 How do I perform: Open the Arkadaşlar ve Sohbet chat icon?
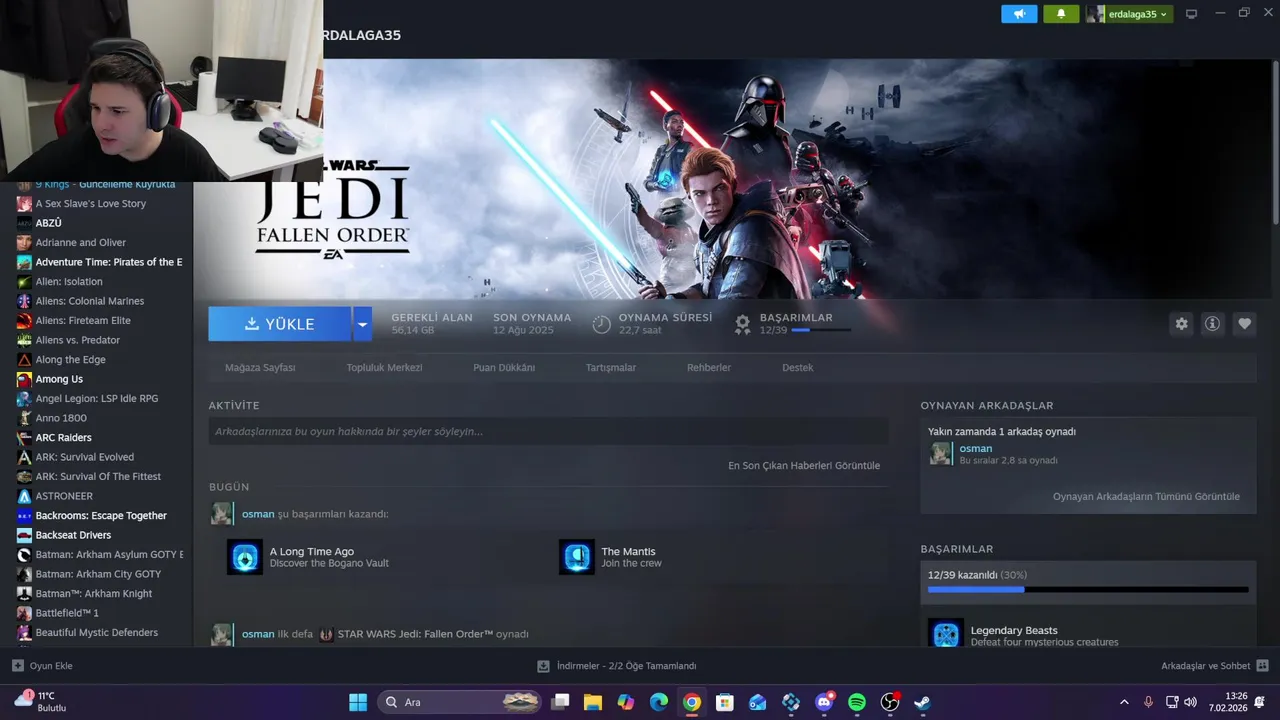1262,666
